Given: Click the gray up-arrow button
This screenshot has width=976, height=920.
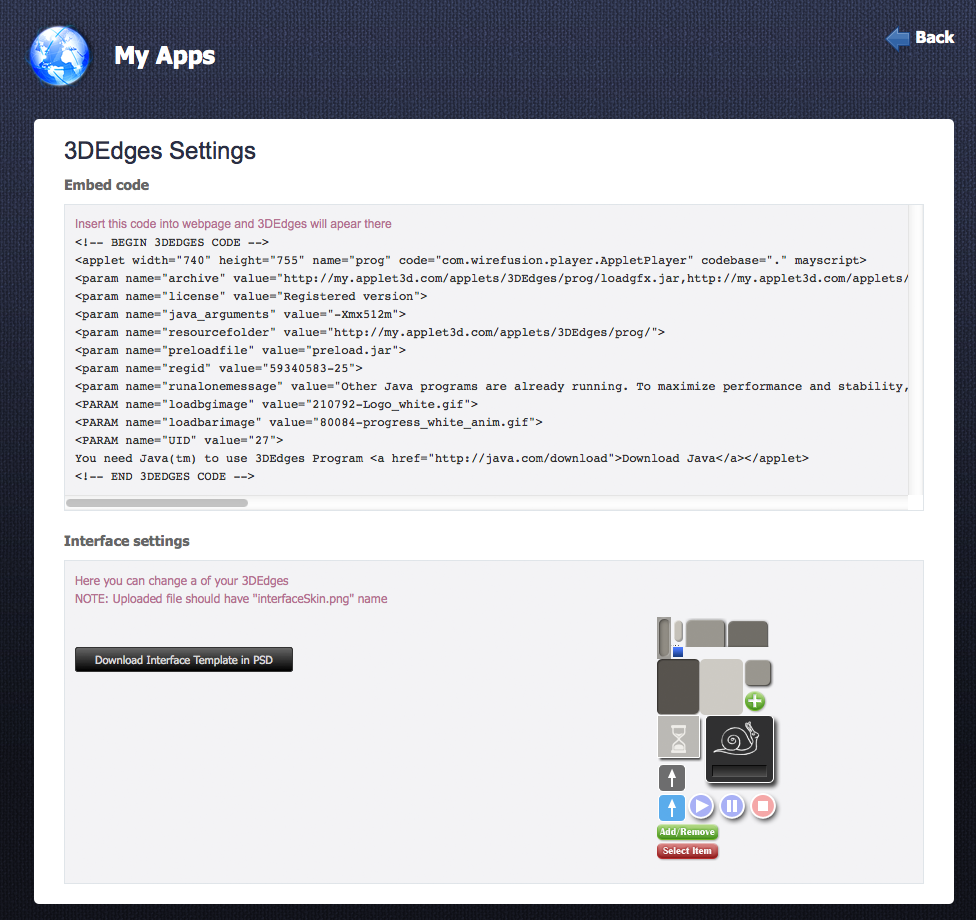Looking at the screenshot, I should [671, 777].
